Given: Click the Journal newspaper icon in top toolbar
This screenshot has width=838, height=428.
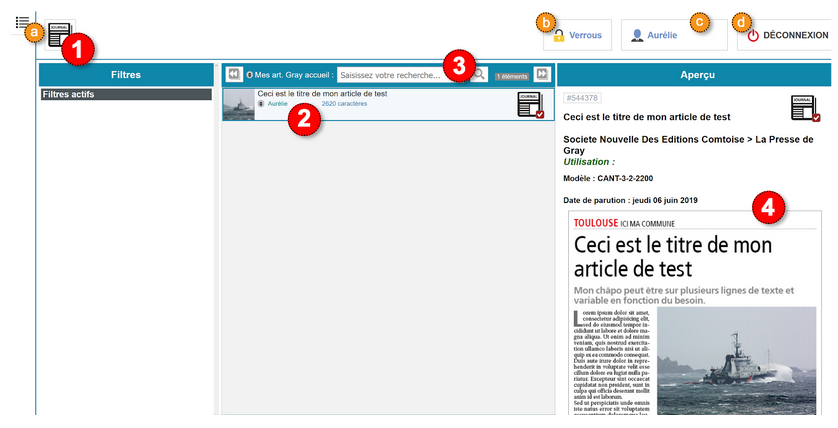Looking at the screenshot, I should (x=61, y=37).
